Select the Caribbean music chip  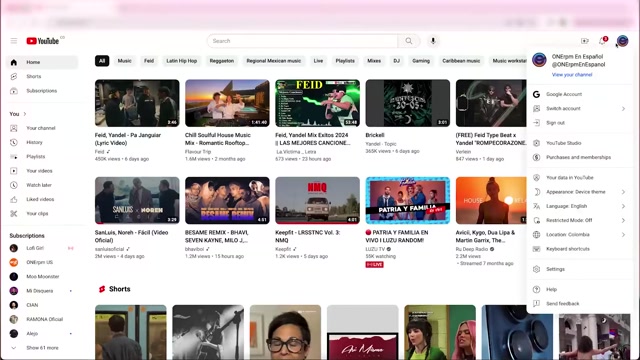(x=461, y=61)
